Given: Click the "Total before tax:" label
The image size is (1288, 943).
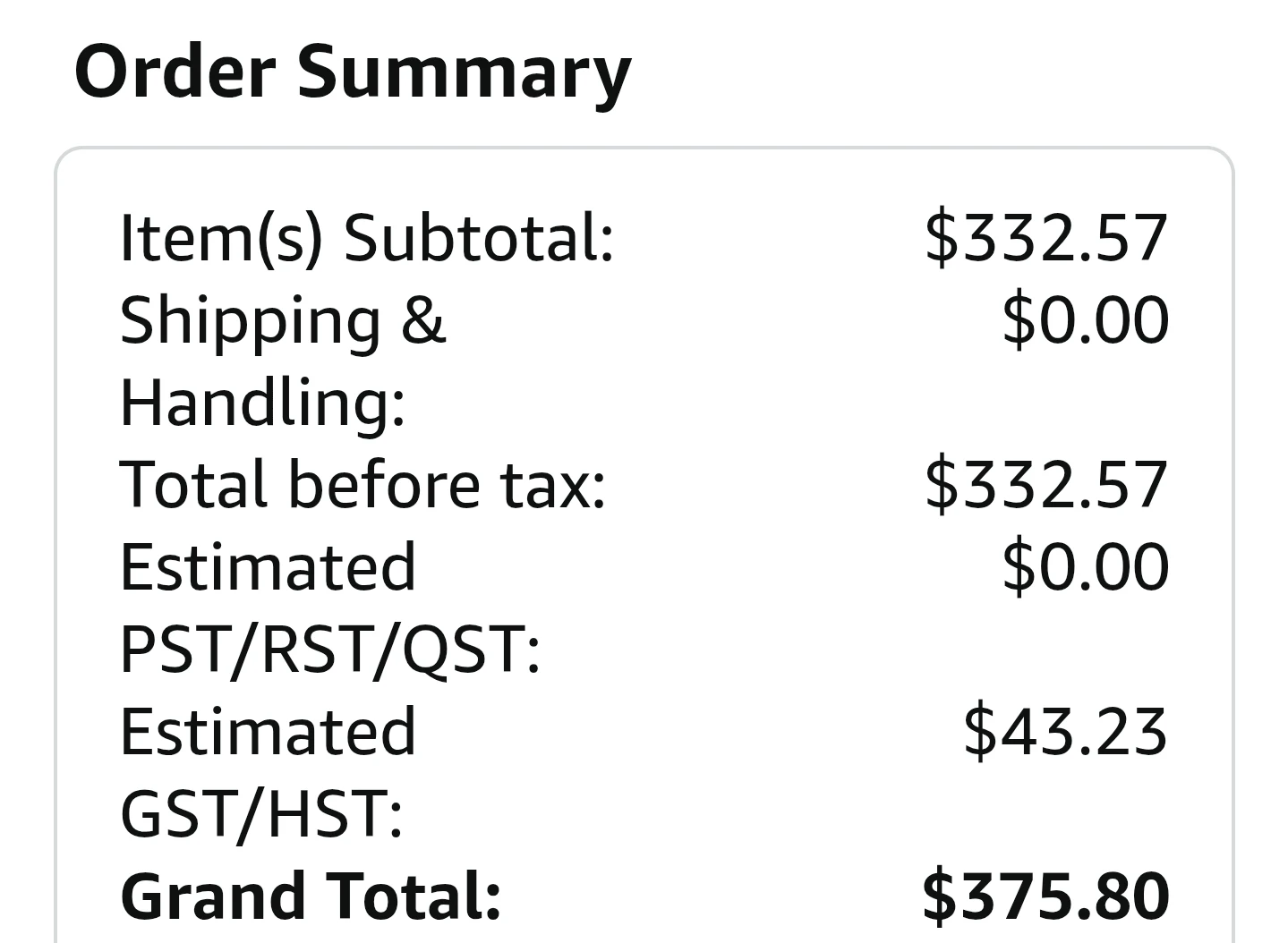Looking at the screenshot, I should click(x=363, y=485).
